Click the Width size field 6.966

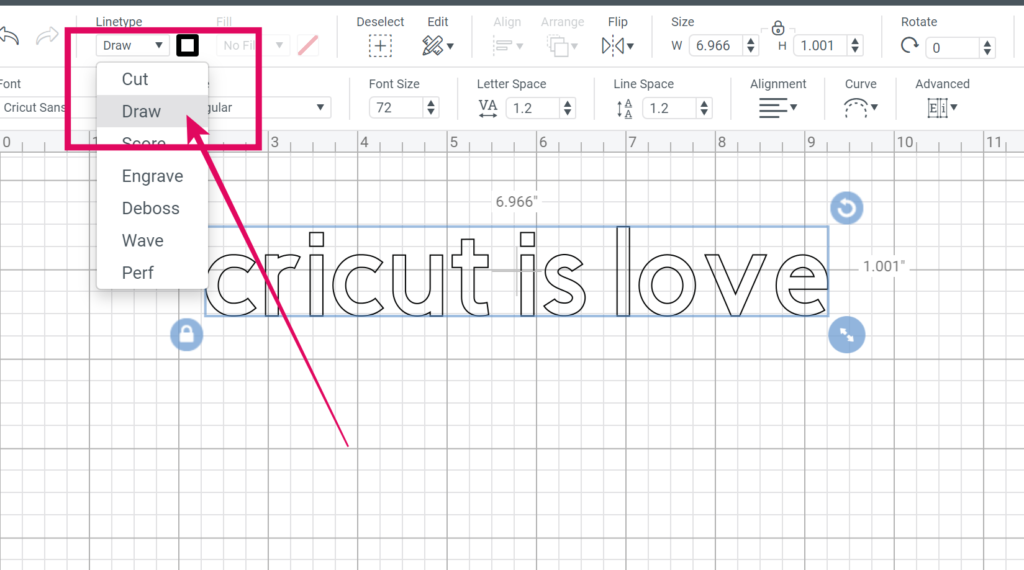pyautogui.click(x=716, y=46)
